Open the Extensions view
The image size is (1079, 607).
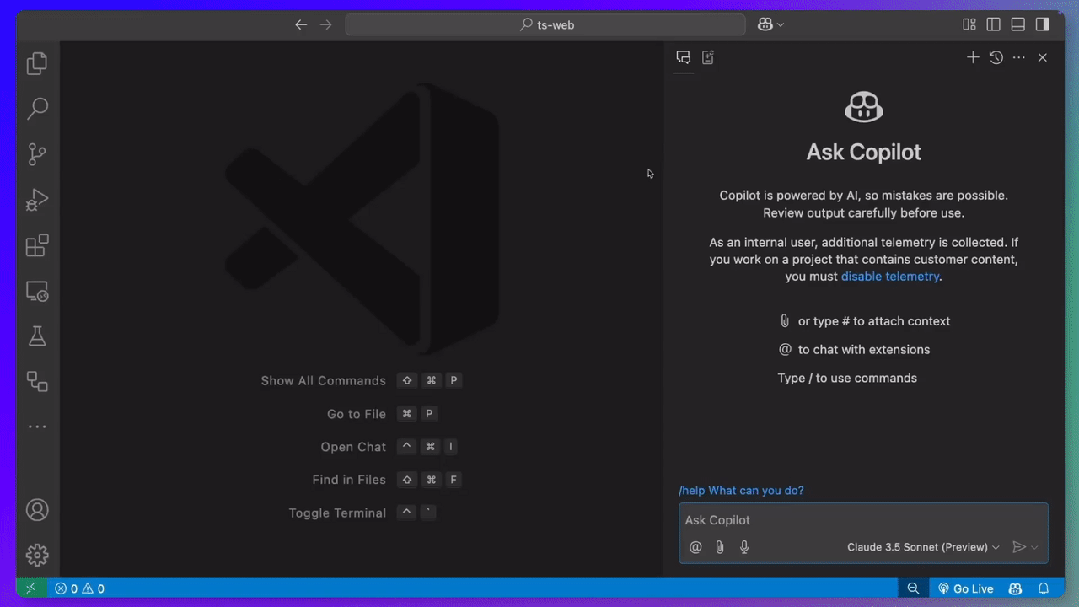coord(37,245)
